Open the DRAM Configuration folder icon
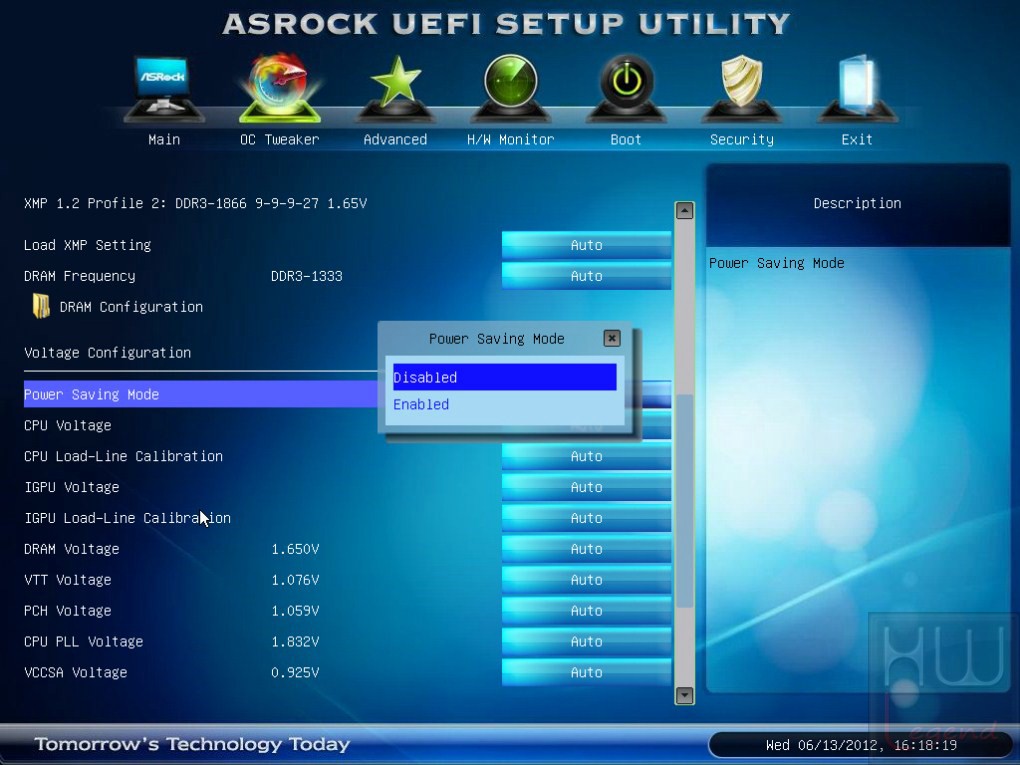The image size is (1020, 765). [41, 306]
